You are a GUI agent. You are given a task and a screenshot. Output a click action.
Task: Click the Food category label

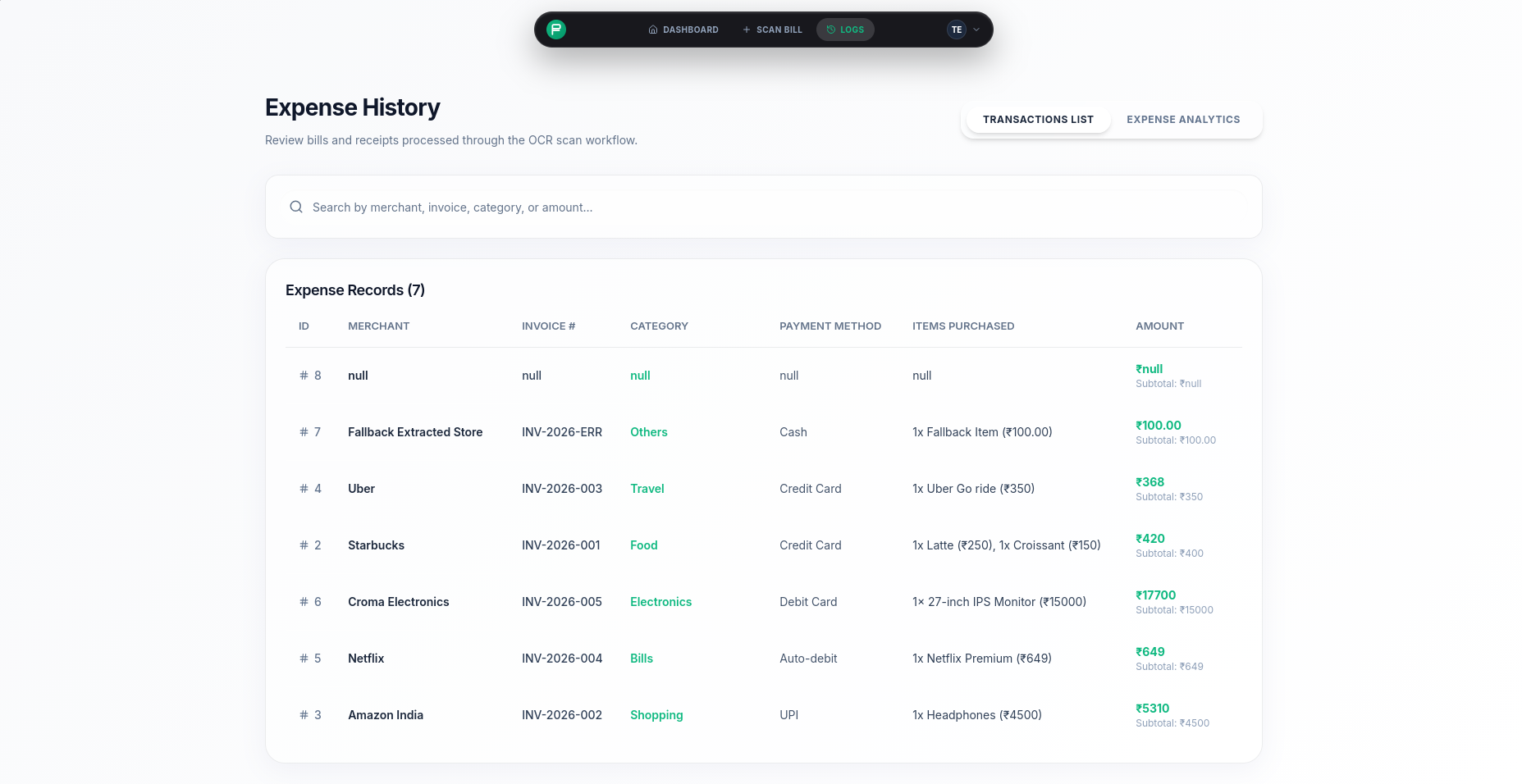644,545
